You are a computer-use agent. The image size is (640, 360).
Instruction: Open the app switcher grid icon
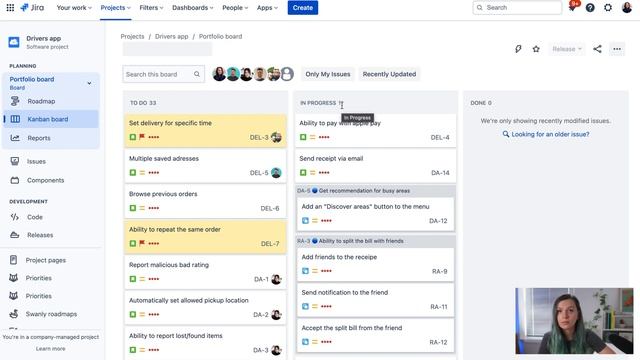(x=10, y=7)
